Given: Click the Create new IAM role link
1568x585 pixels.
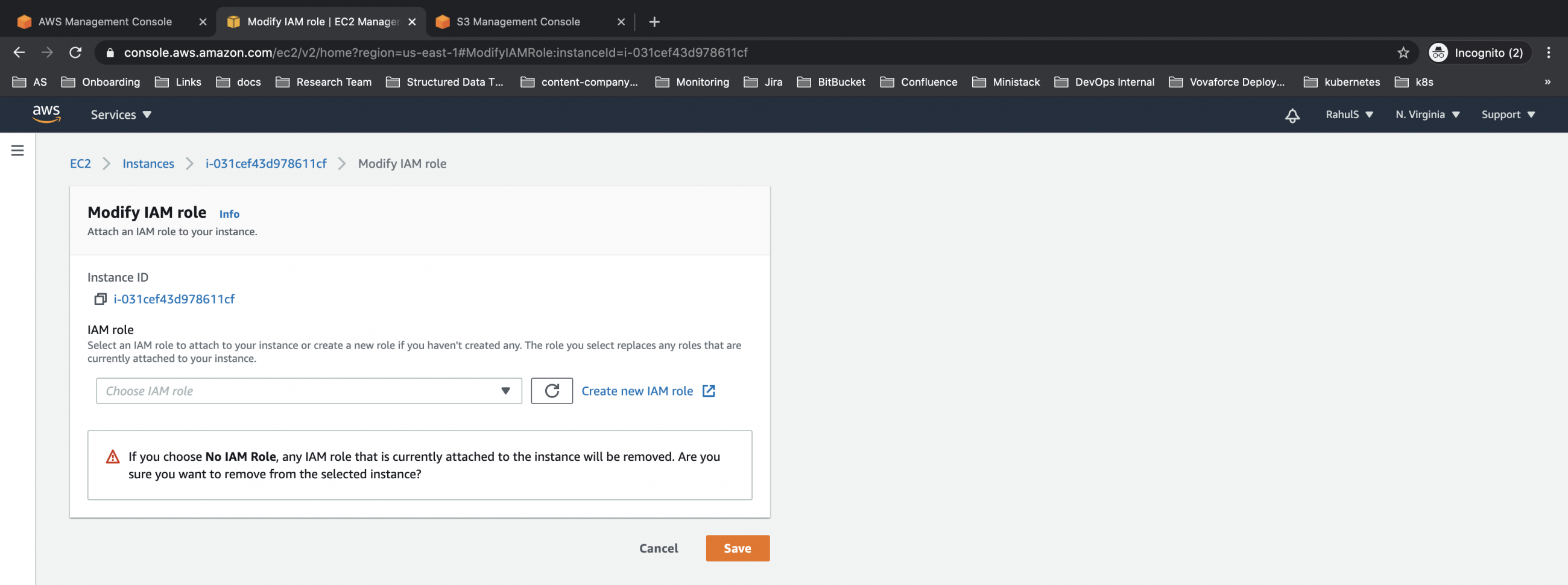Looking at the screenshot, I should click(637, 391).
